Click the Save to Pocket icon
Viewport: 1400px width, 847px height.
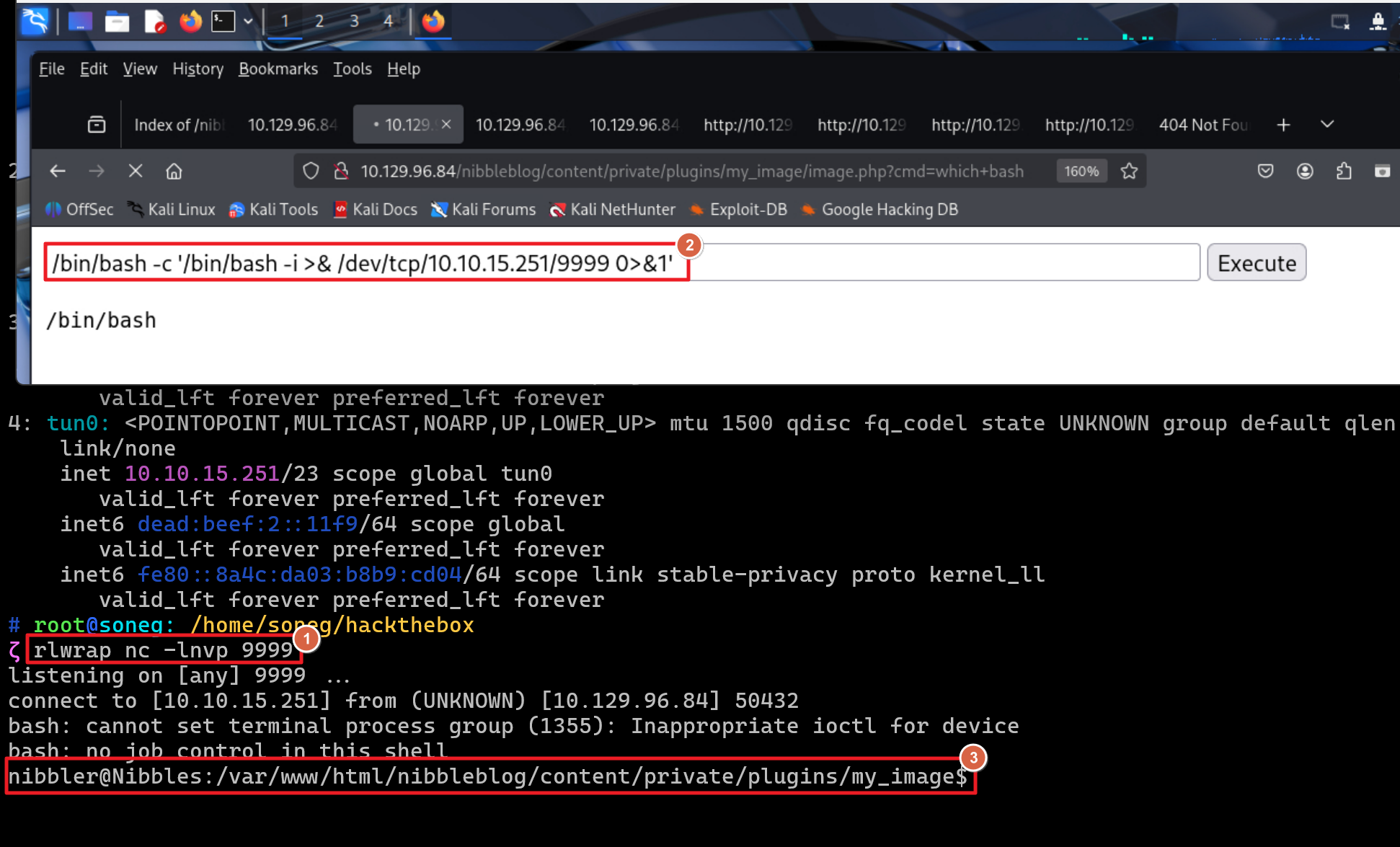(x=1265, y=171)
